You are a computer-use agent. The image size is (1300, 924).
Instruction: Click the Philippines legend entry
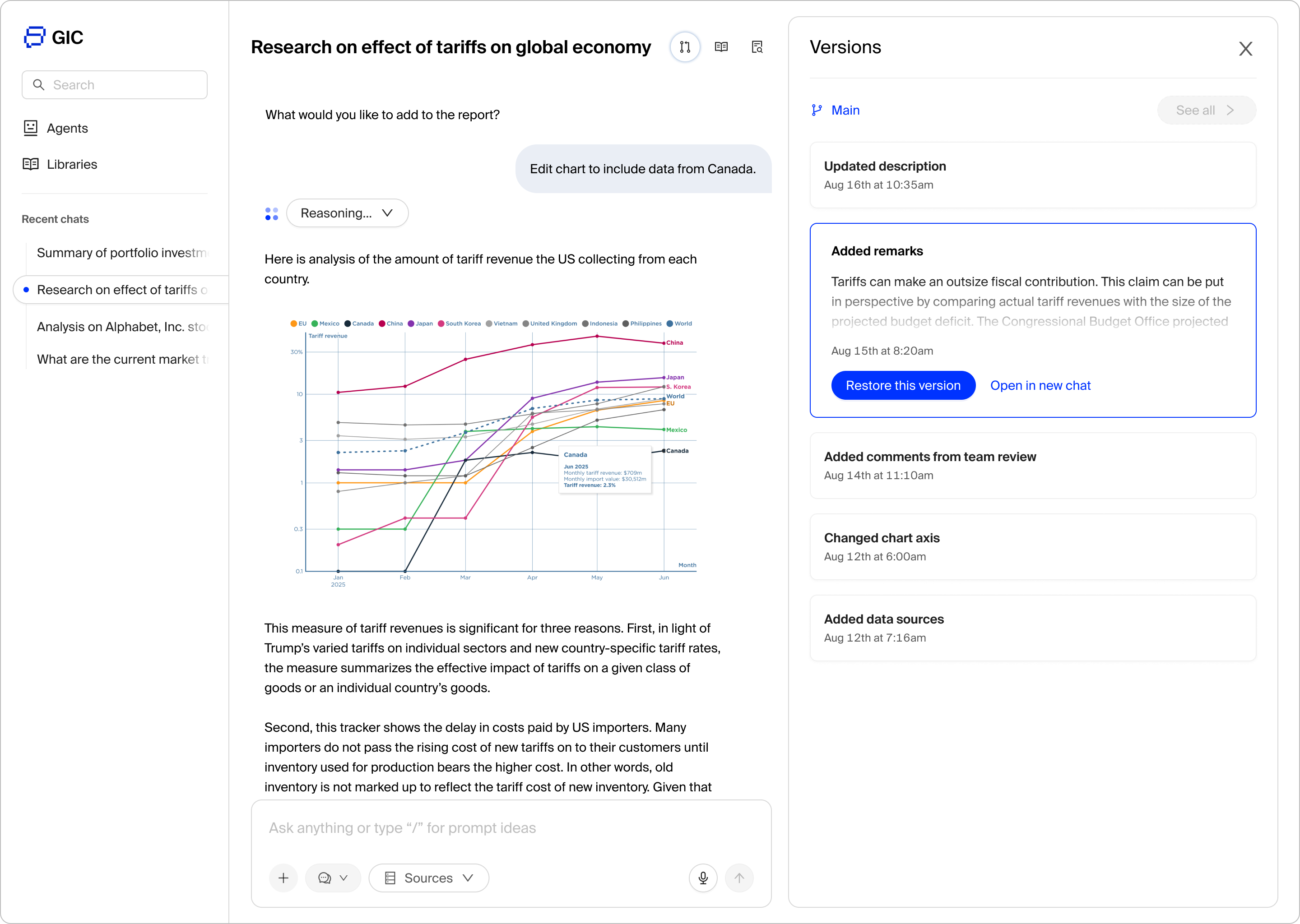pos(642,324)
